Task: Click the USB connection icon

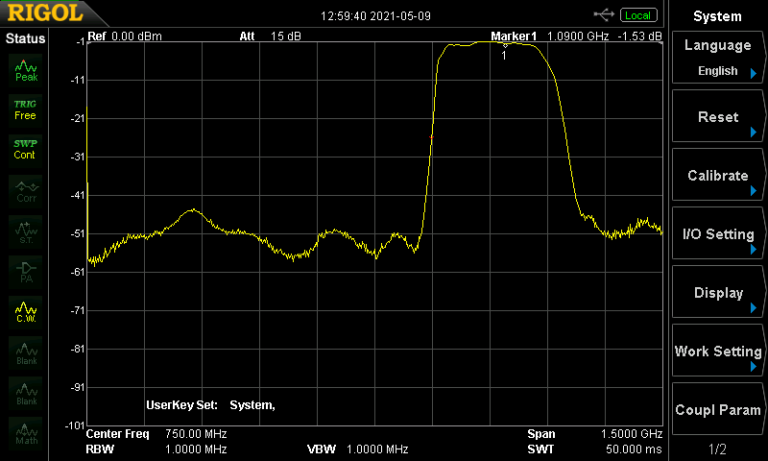Action: pos(604,15)
